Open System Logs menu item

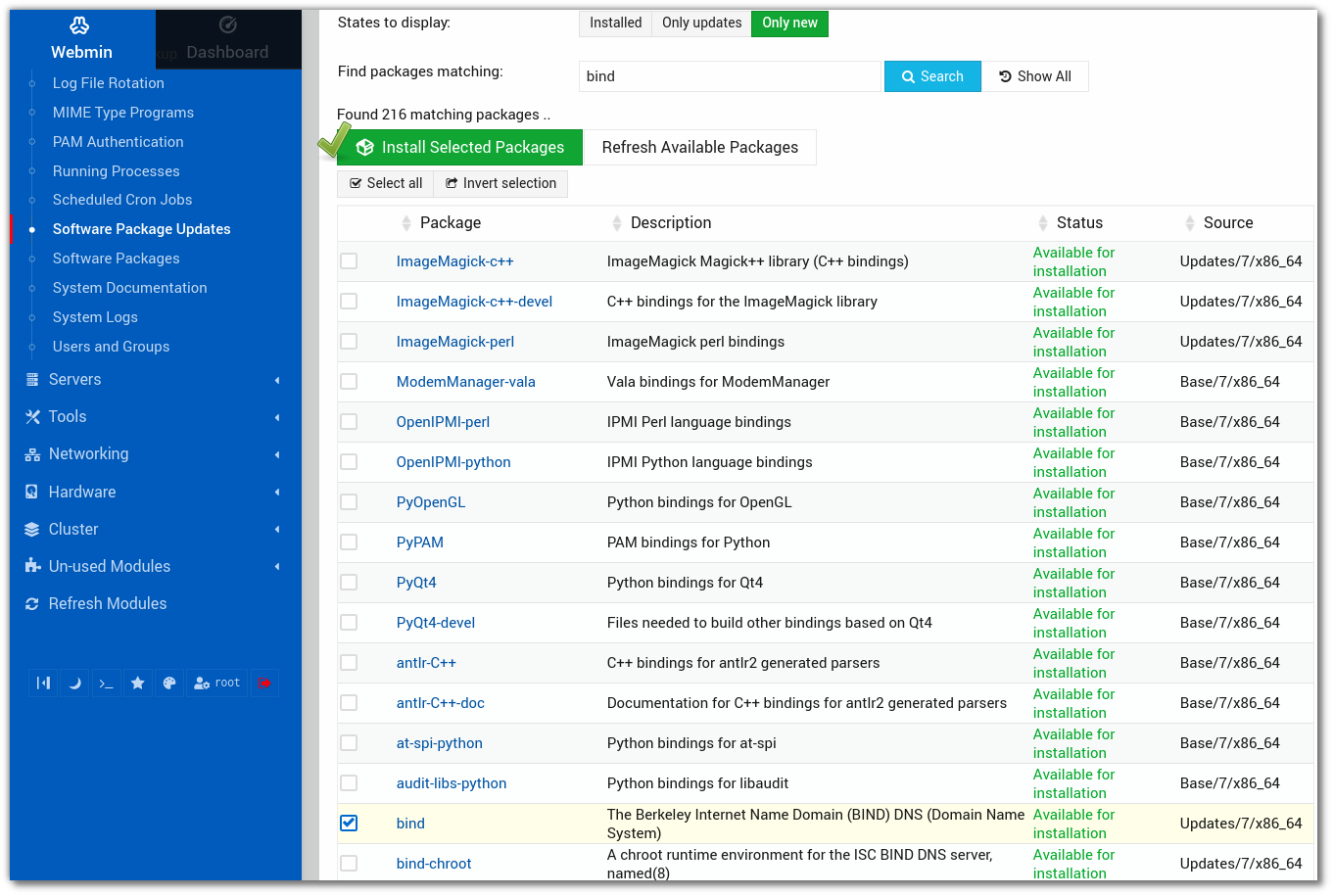pyautogui.click(x=95, y=317)
